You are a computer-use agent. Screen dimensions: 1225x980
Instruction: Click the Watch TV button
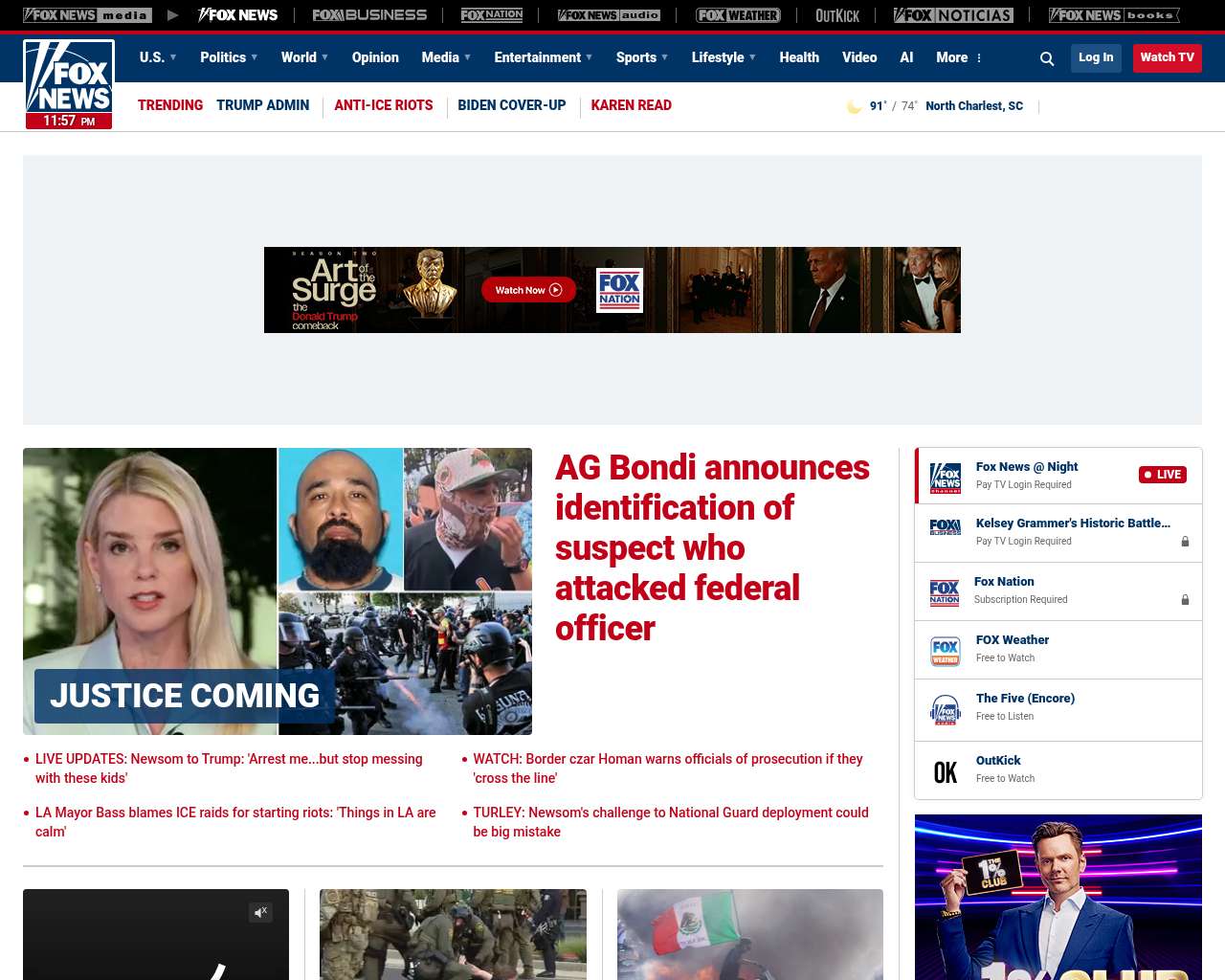click(1168, 57)
